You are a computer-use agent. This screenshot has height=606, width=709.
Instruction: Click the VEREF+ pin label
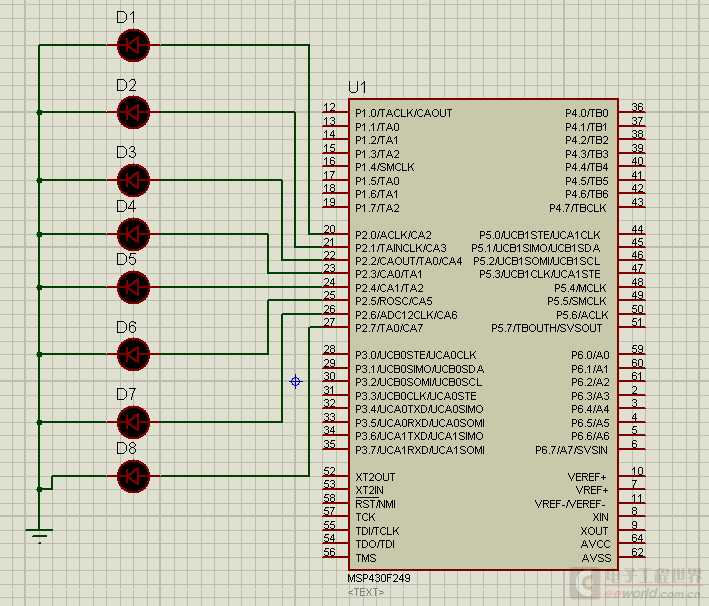tap(587, 477)
